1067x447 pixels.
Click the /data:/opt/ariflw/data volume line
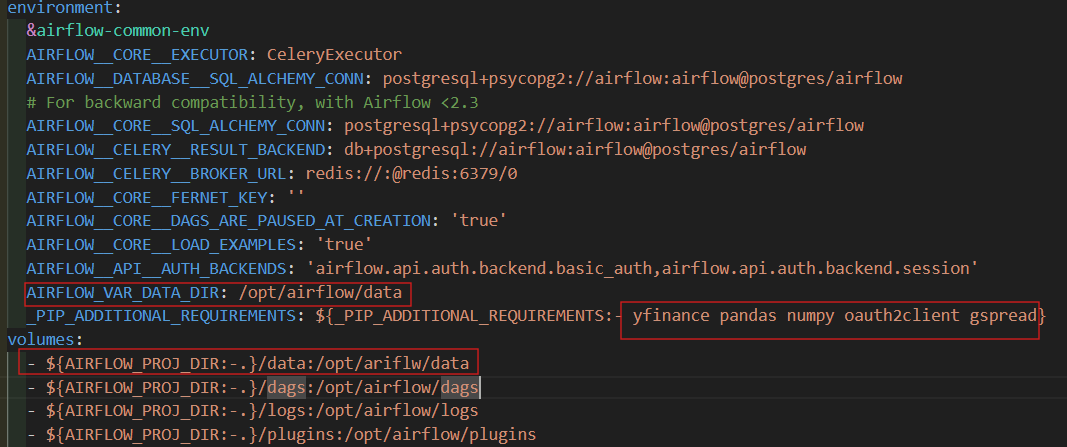(248, 362)
